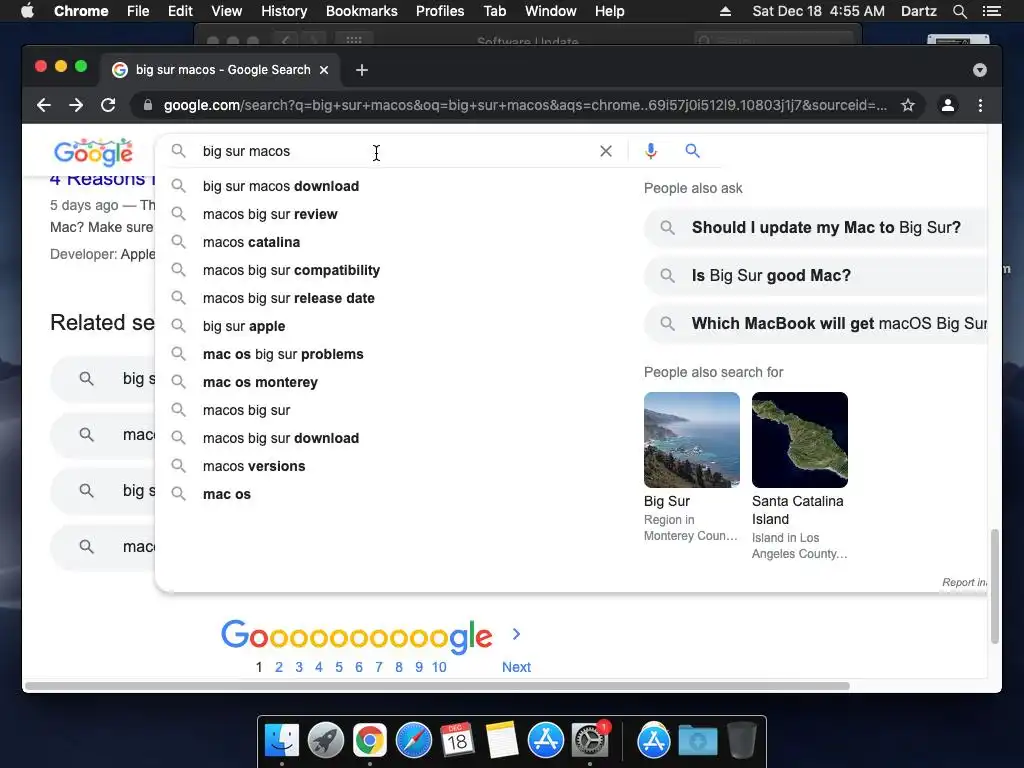Reload the Google search page
Viewport: 1024px width, 768px height.
point(108,105)
